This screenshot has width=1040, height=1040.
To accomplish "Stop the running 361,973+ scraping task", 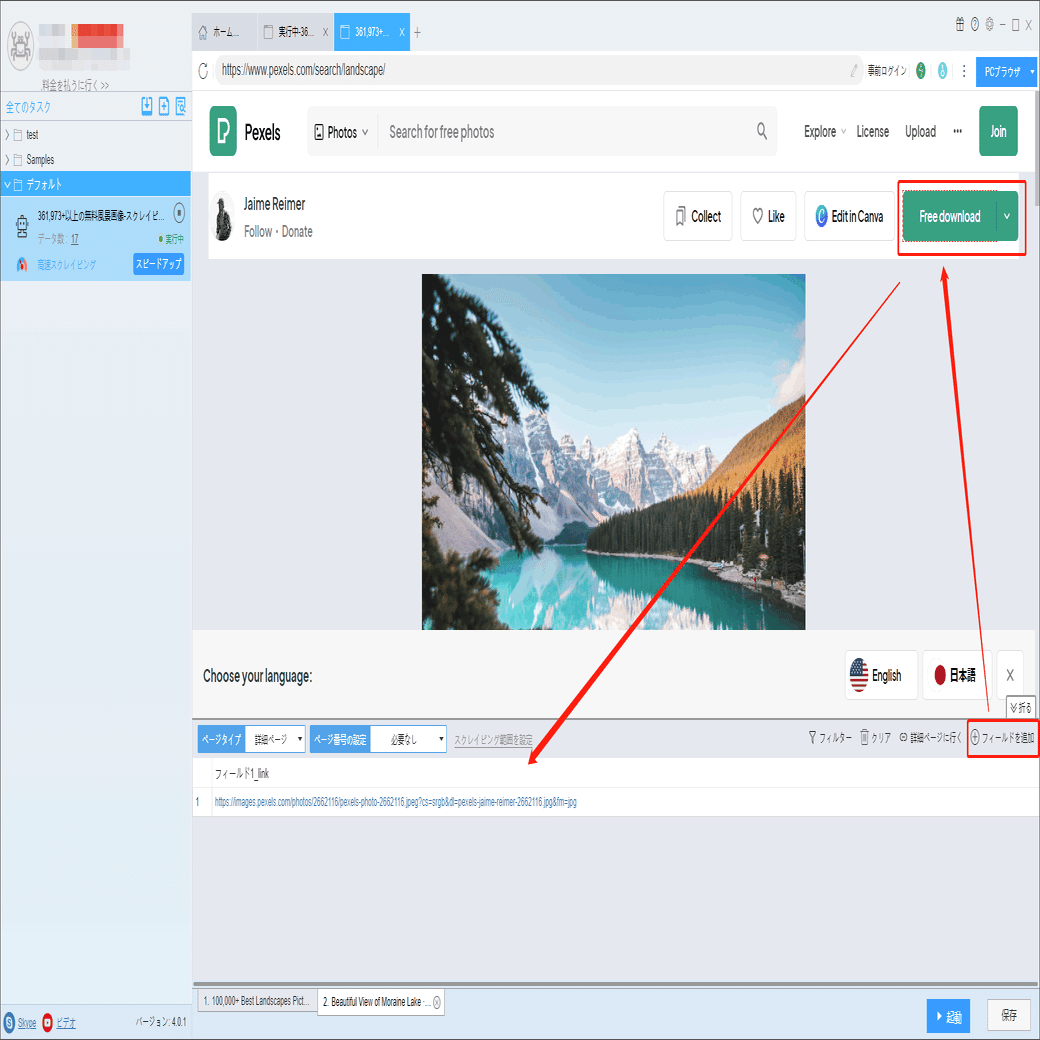I will point(179,213).
